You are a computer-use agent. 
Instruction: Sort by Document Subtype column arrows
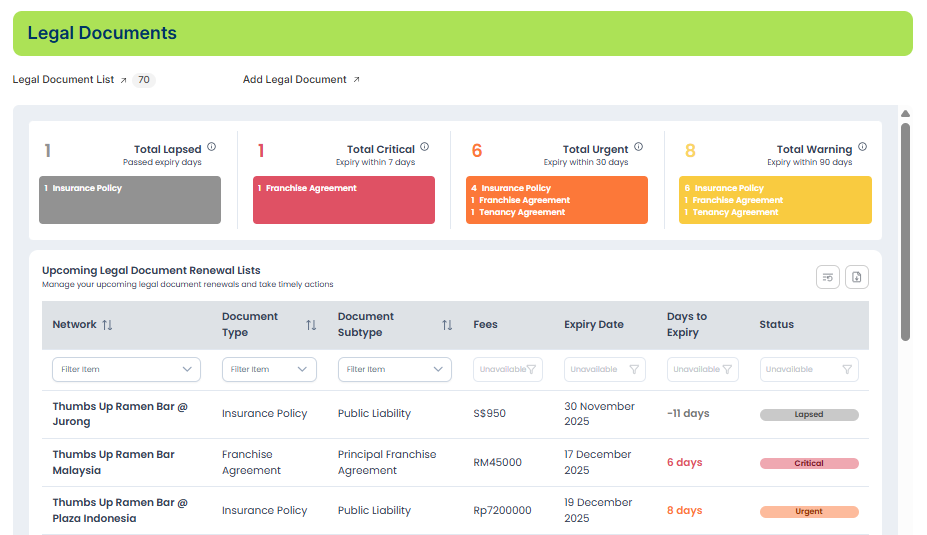447,325
